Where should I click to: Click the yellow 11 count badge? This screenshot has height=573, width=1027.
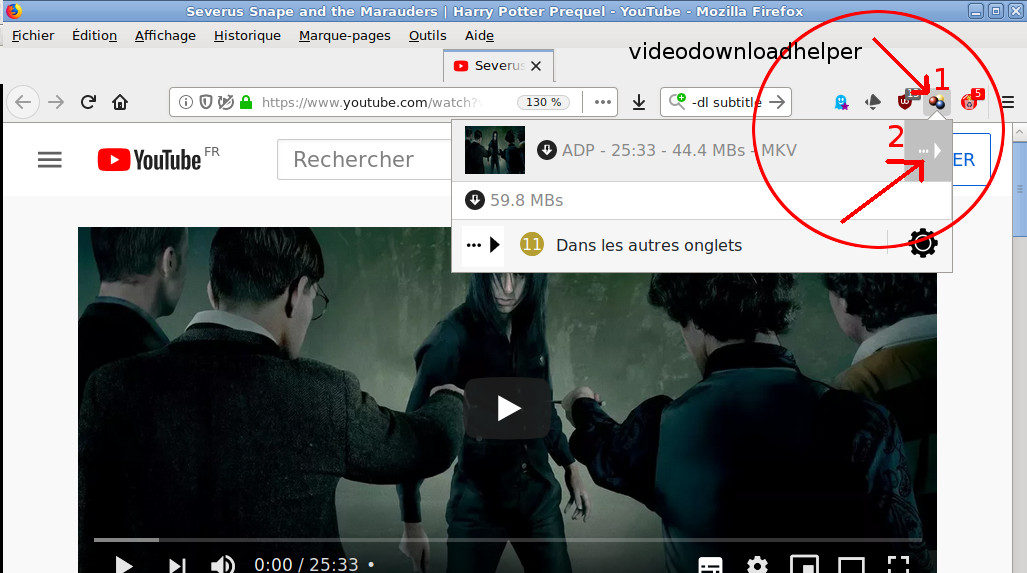532,245
